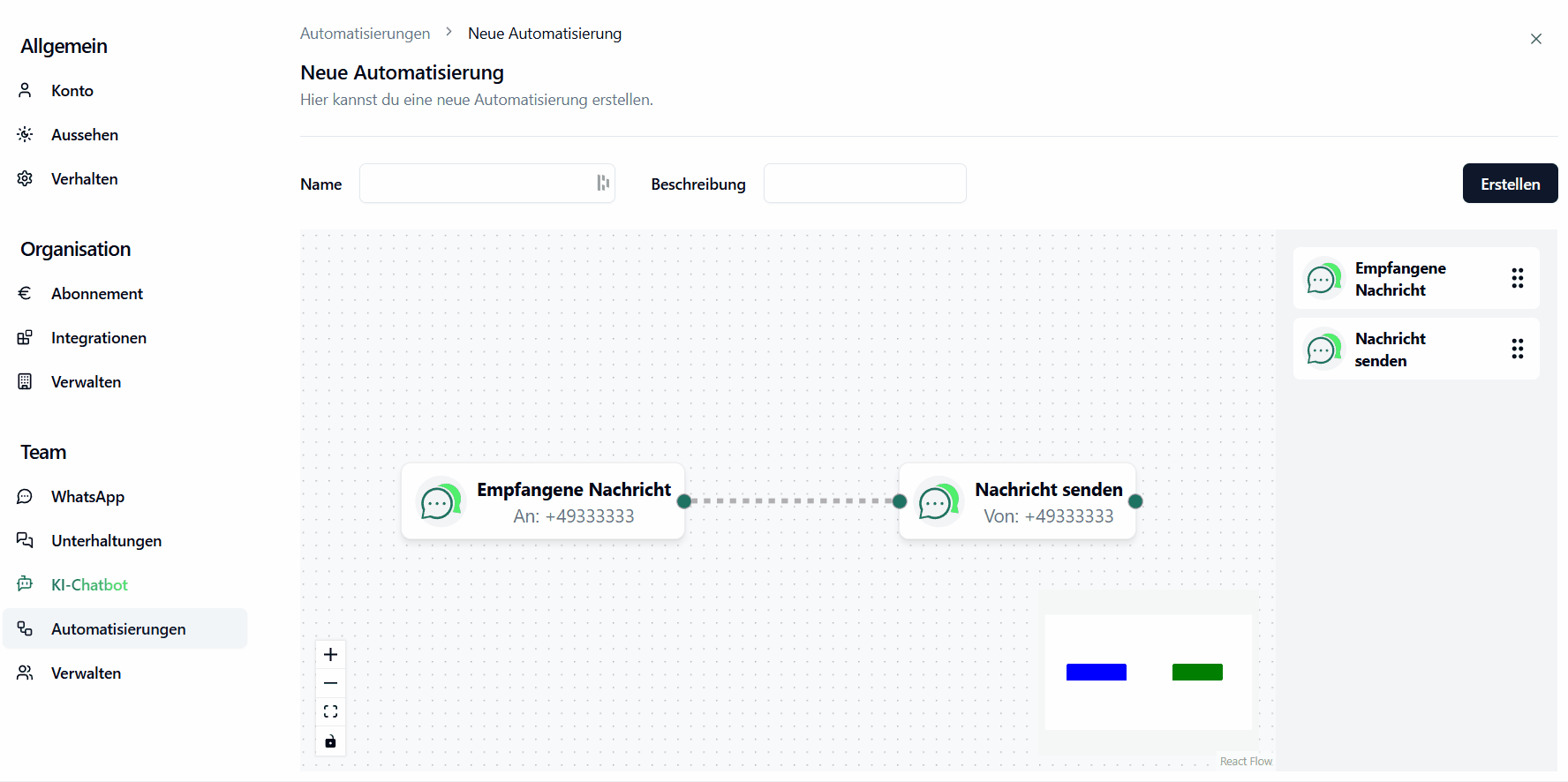Toggle canvas interactivity lock

(330, 741)
